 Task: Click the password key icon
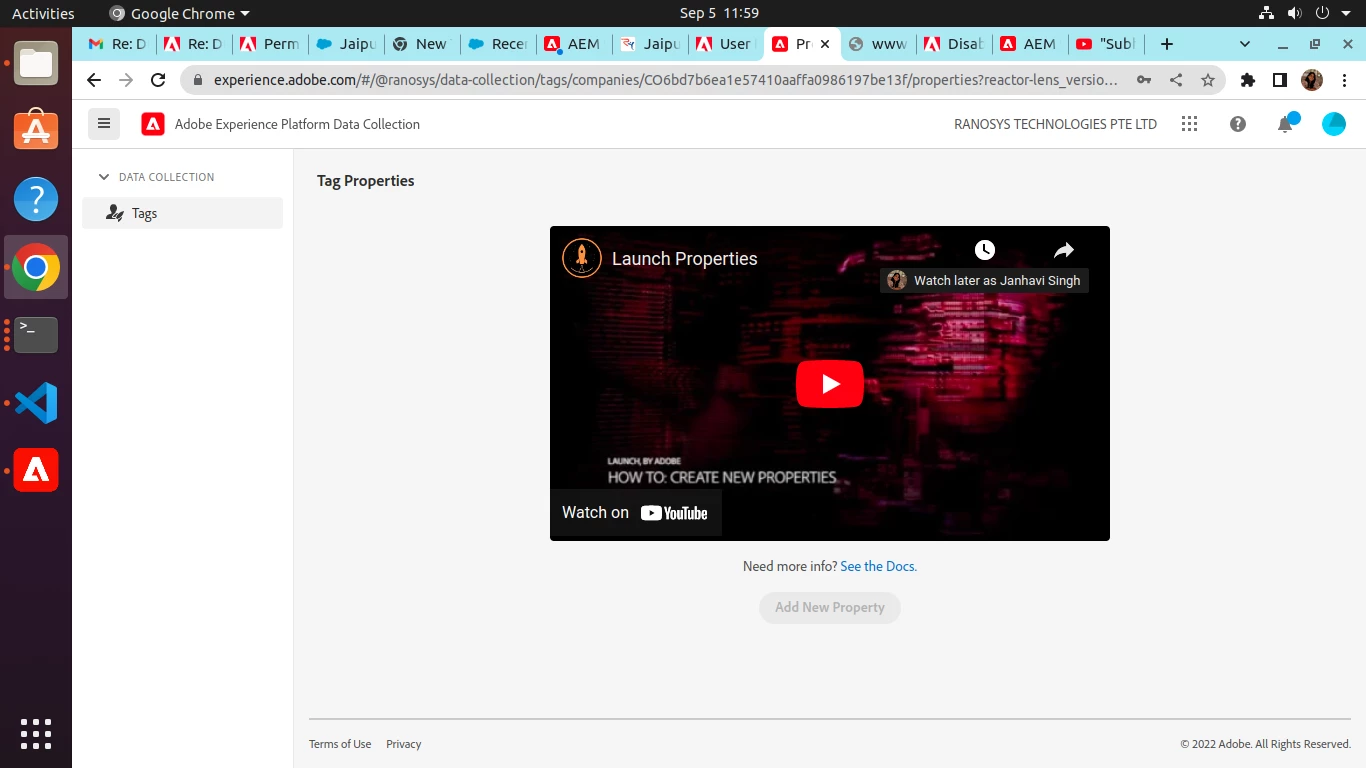click(x=1144, y=80)
